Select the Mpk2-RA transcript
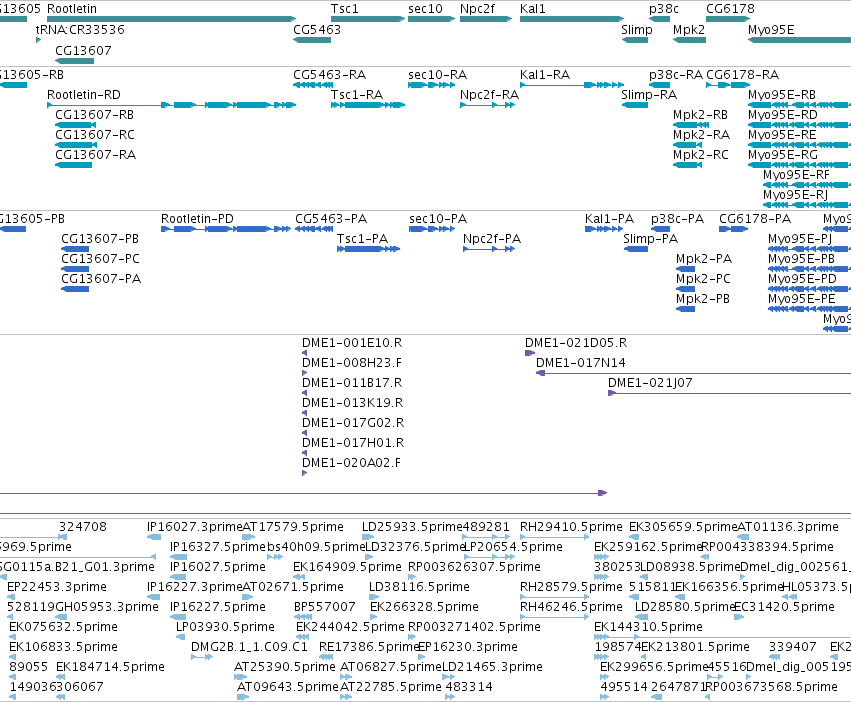The width and height of the screenshot is (851, 702). point(688,145)
